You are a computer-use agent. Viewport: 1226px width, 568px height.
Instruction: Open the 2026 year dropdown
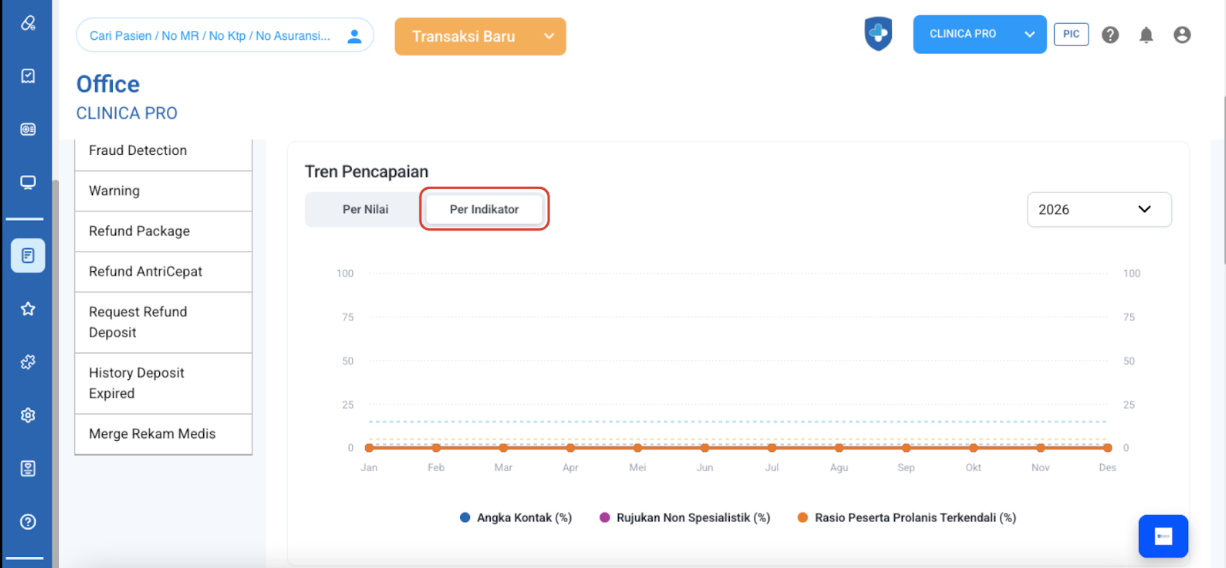[x=1099, y=210]
